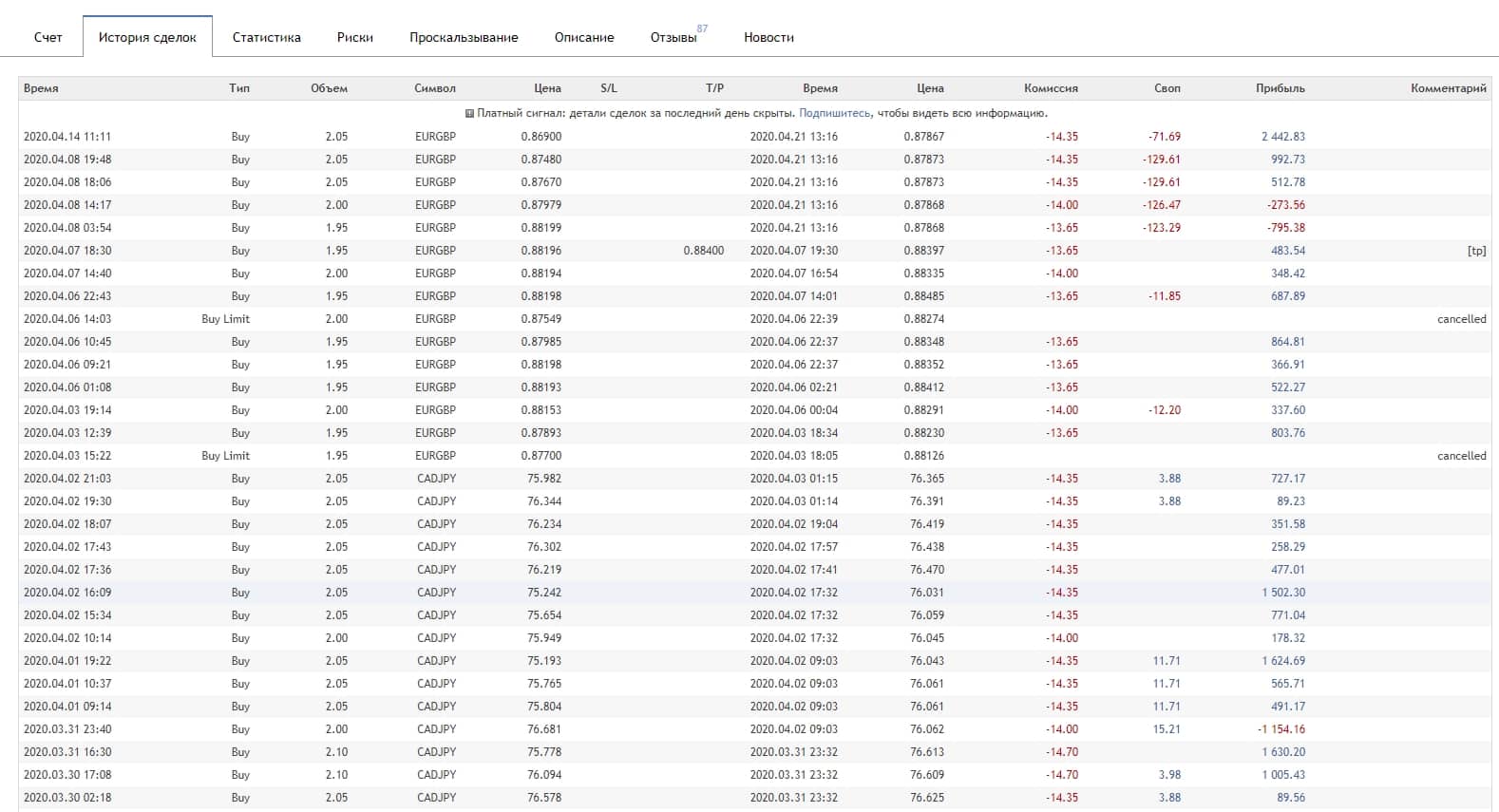
Task: Open the Счет tab
Action: pos(47,37)
